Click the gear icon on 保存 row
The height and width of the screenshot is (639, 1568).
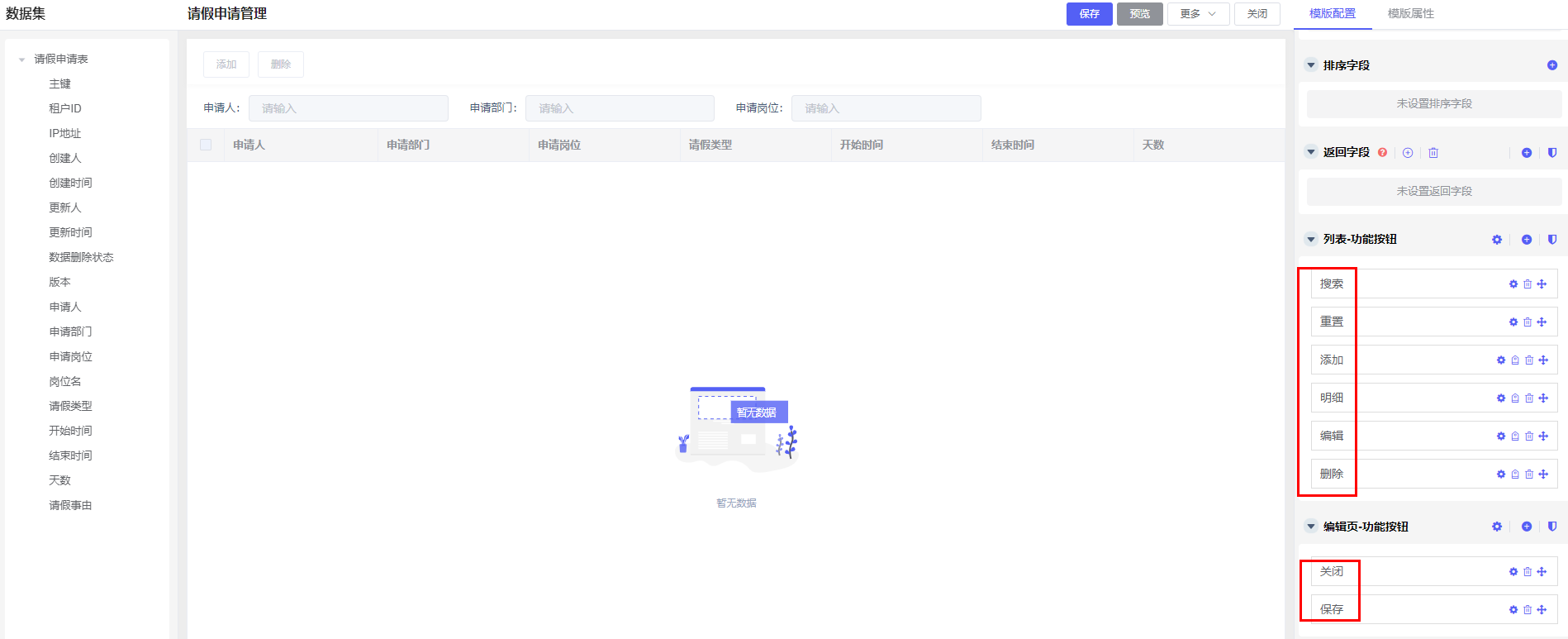tap(1513, 610)
